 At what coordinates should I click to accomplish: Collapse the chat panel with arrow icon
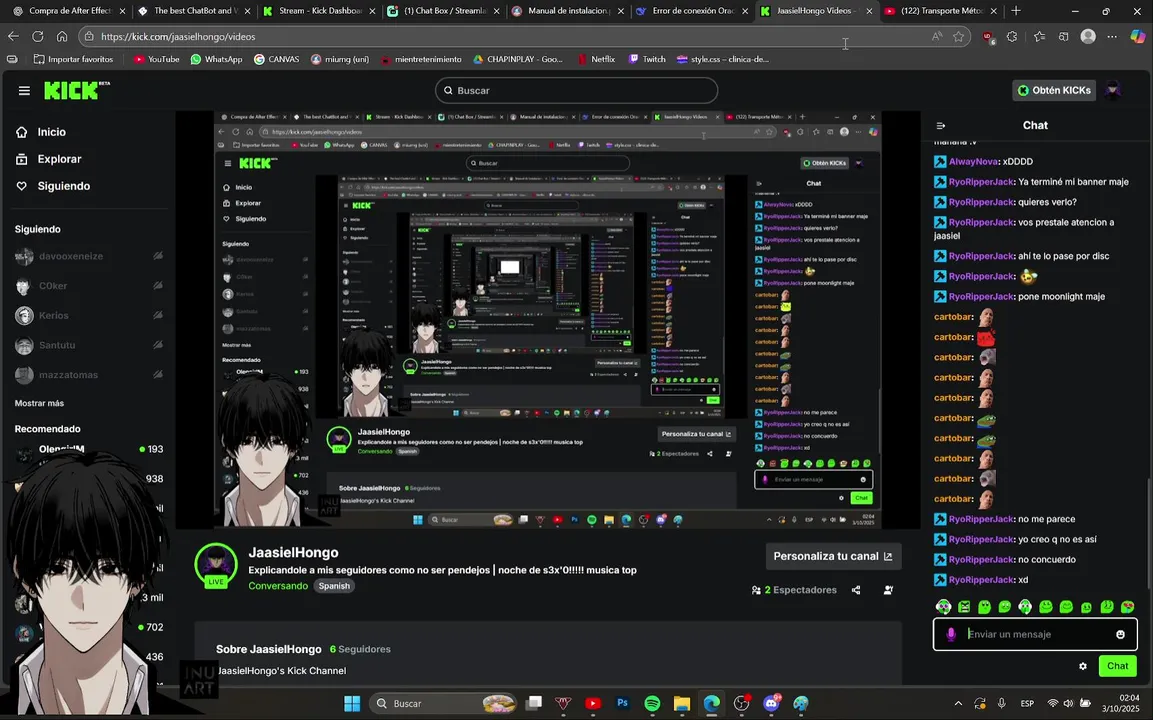pyautogui.click(x=940, y=126)
